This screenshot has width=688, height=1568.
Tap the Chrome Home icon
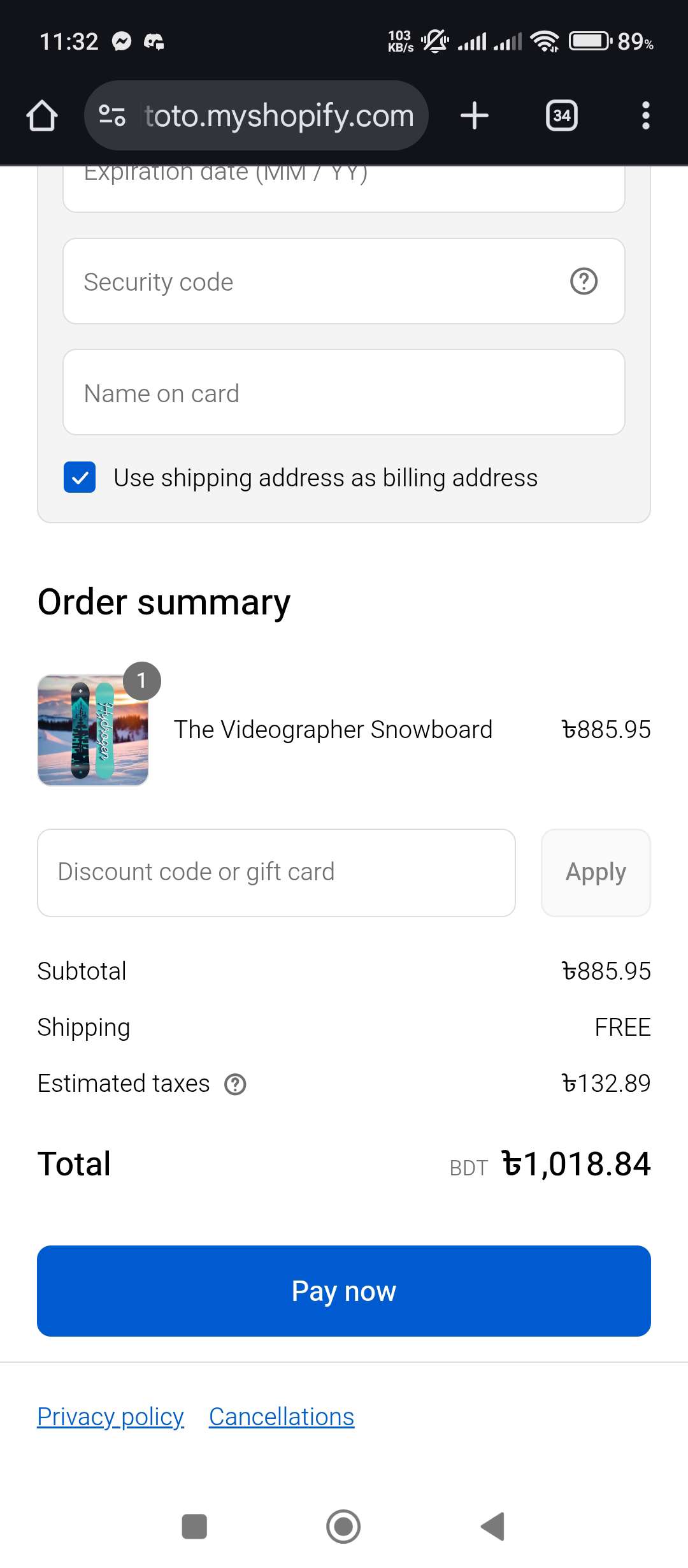(41, 115)
